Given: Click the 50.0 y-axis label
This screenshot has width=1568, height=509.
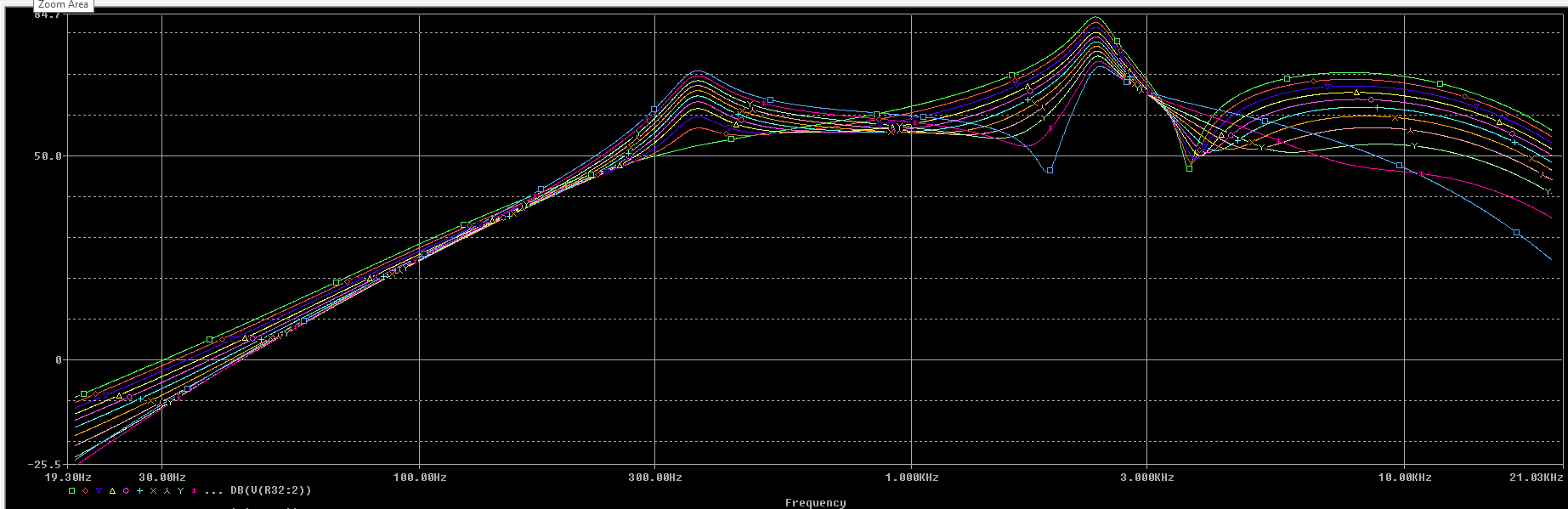Looking at the screenshot, I should 48,156.
